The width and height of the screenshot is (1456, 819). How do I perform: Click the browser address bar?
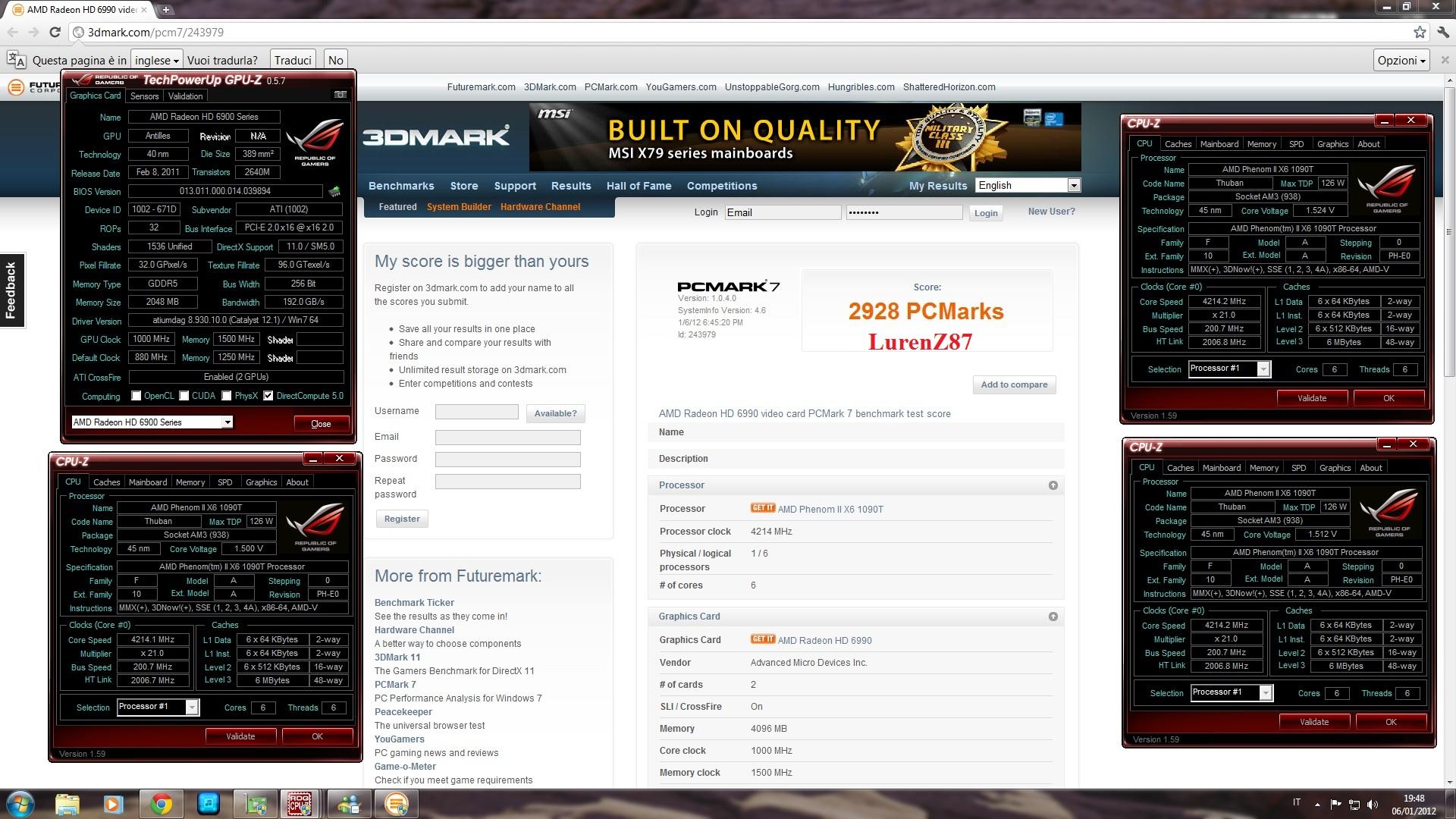pos(743,32)
